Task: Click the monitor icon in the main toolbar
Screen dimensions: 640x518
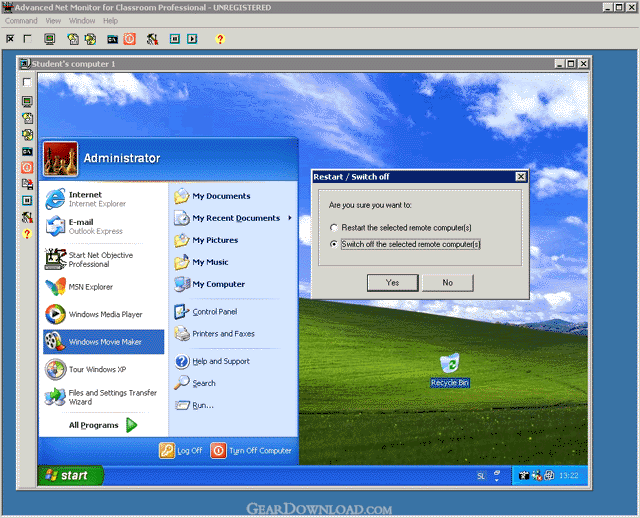Action: pos(49,39)
